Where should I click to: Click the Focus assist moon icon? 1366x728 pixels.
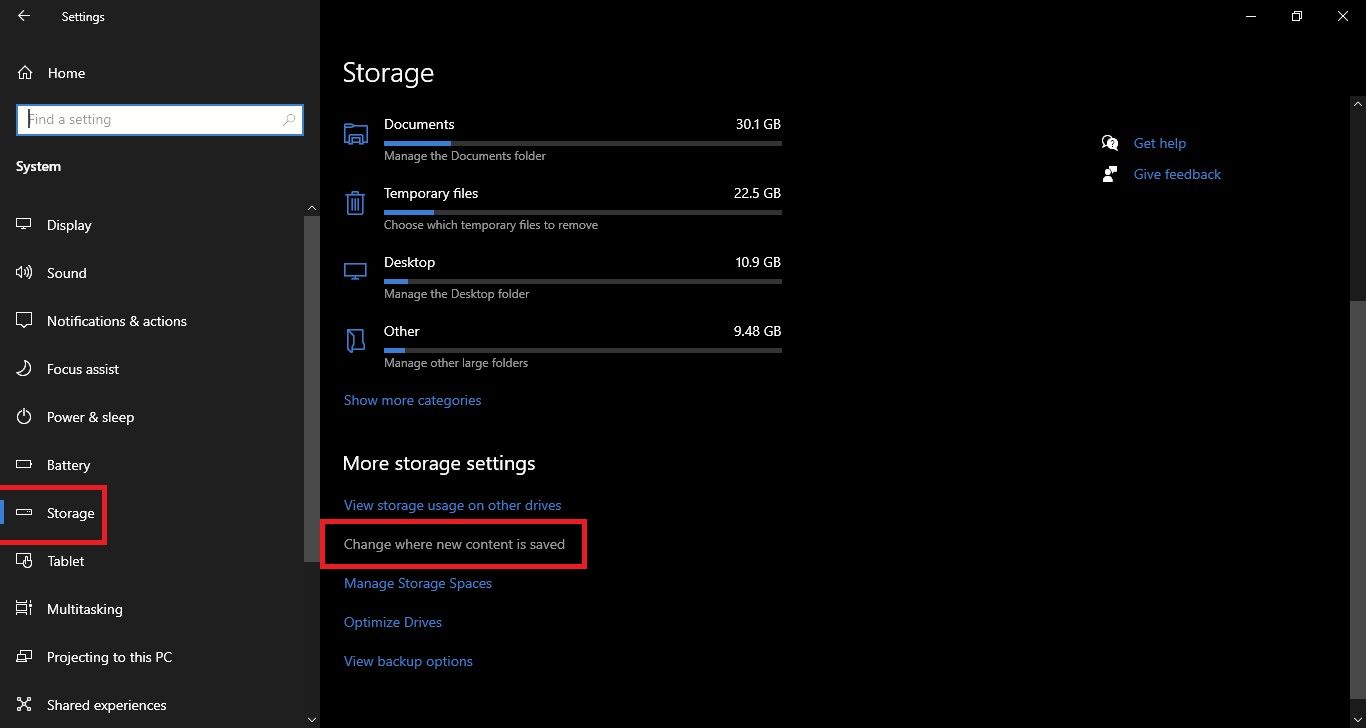(x=24, y=369)
